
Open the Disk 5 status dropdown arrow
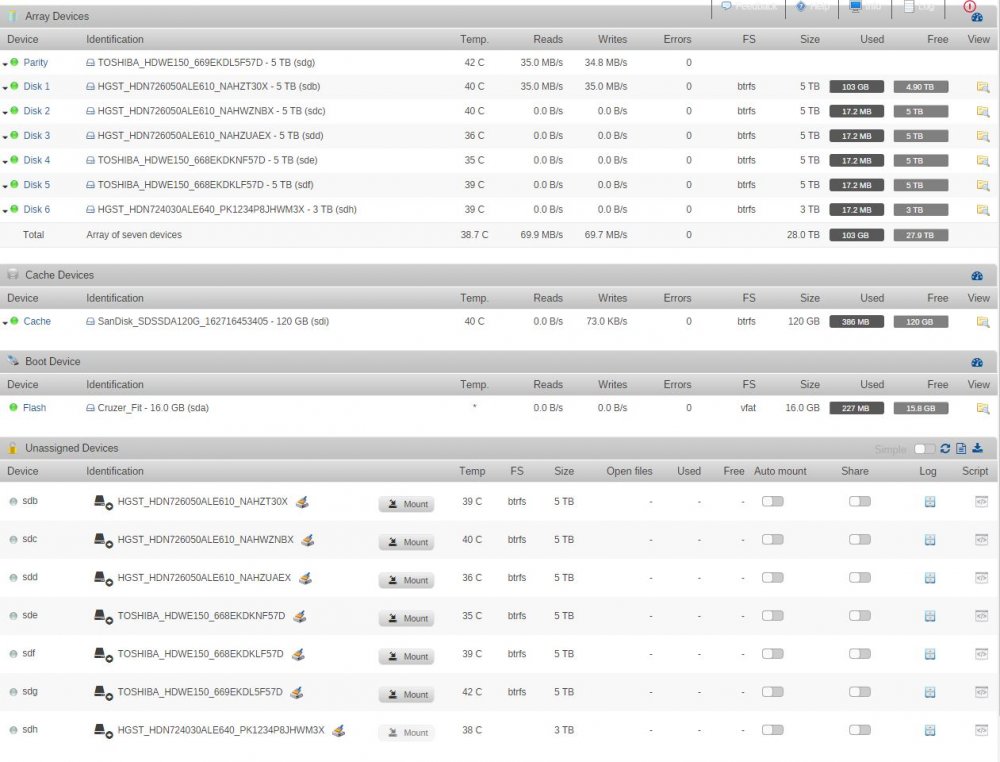tap(5, 186)
